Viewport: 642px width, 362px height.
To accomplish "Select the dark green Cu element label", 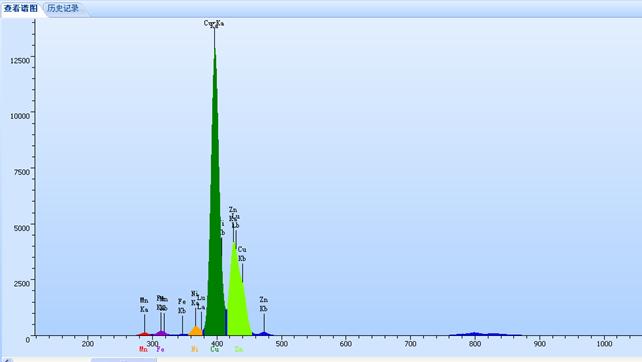I will click(x=215, y=349).
